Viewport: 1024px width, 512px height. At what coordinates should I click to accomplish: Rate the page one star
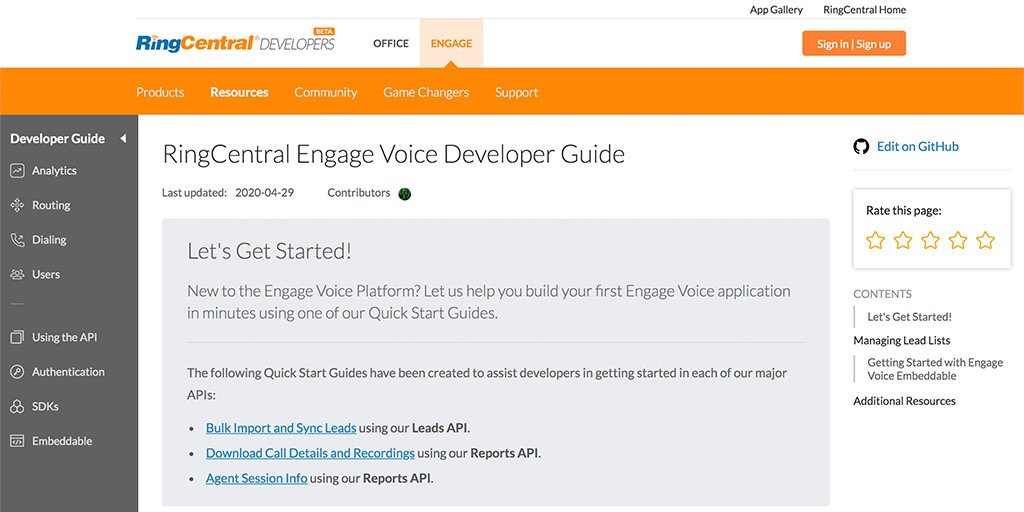click(x=875, y=240)
